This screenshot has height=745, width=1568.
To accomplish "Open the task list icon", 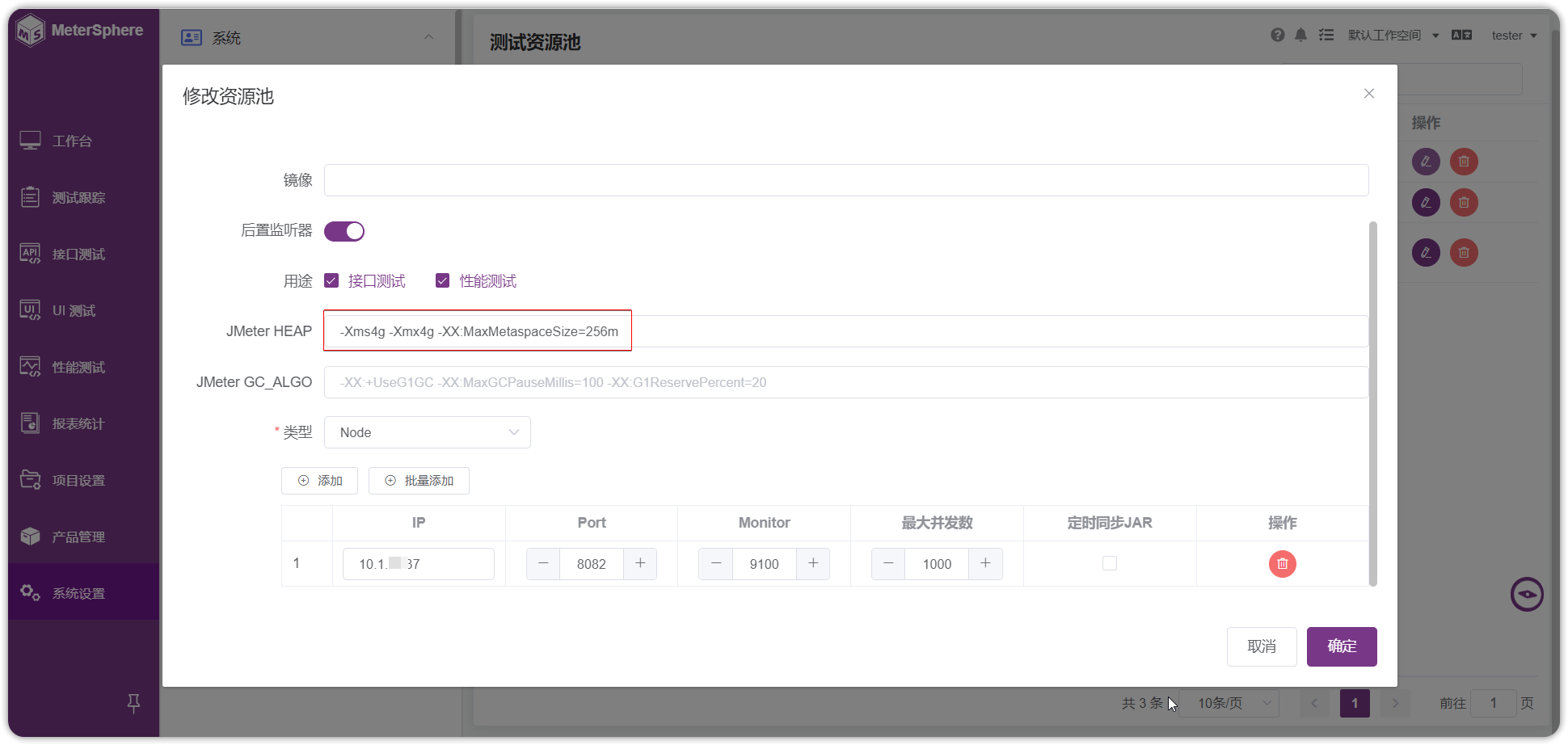I will 1326,35.
